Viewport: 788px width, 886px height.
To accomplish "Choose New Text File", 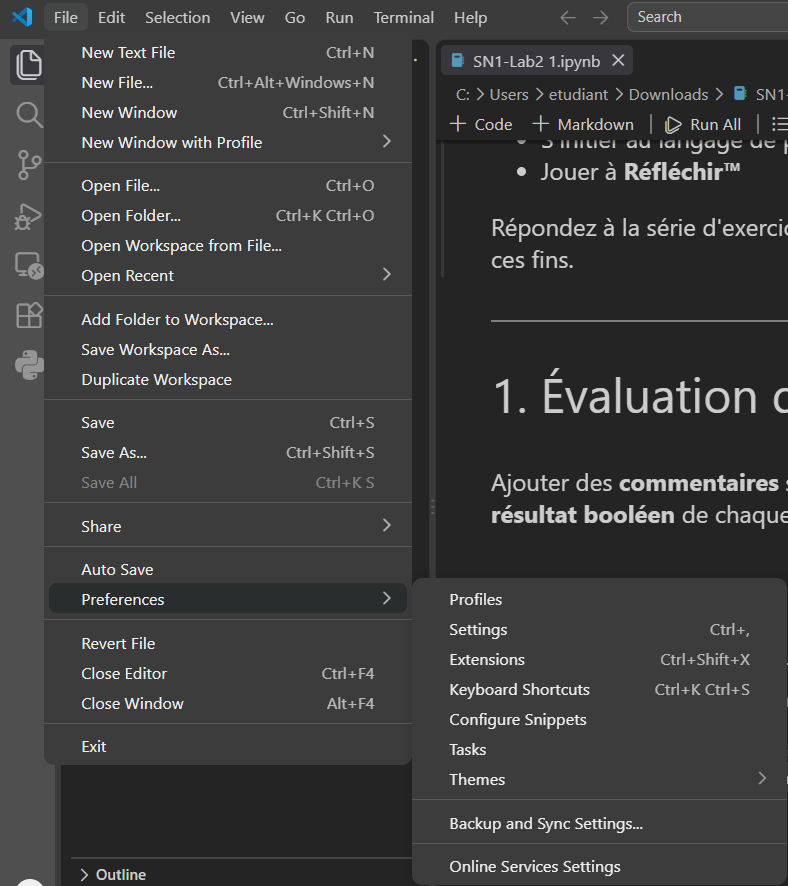I will [228, 53].
